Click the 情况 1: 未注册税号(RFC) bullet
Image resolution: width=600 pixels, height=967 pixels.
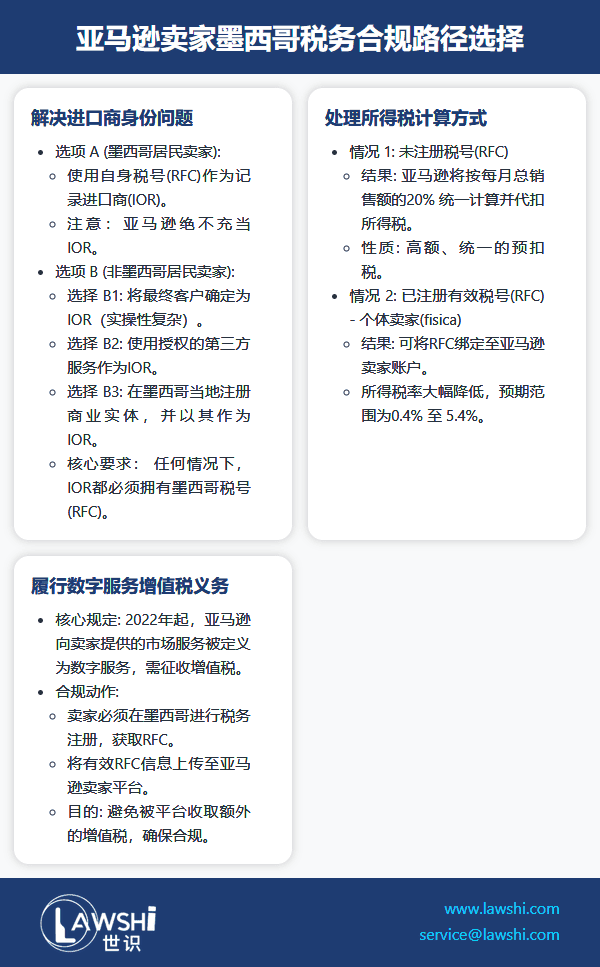click(428, 152)
